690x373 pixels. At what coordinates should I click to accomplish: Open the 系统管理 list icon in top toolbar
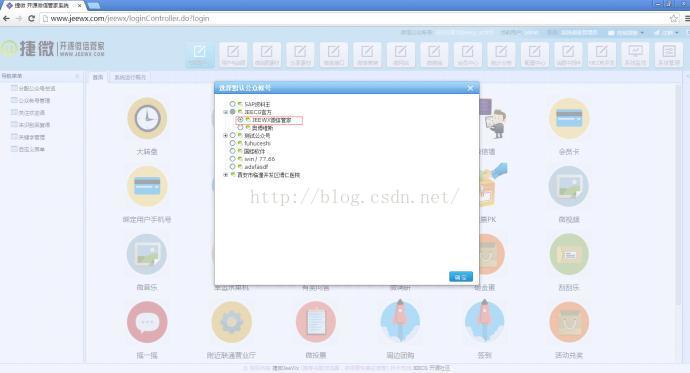pos(669,55)
